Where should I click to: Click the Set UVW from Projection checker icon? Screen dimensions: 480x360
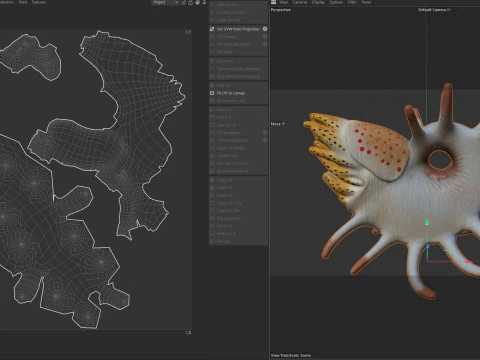pyautogui.click(x=212, y=29)
